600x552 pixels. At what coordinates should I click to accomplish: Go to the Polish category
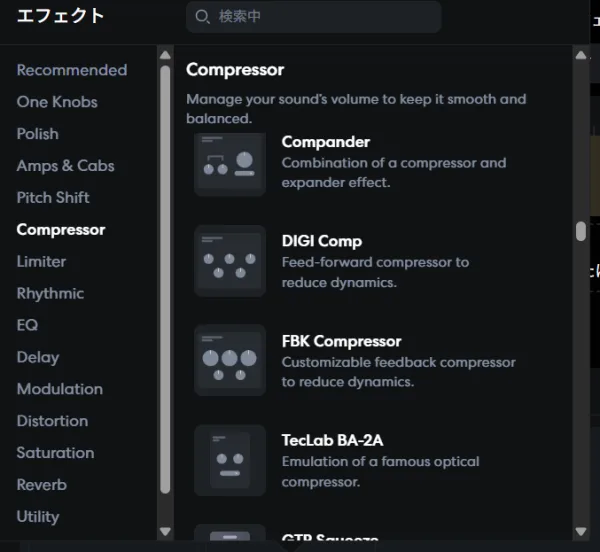38,134
